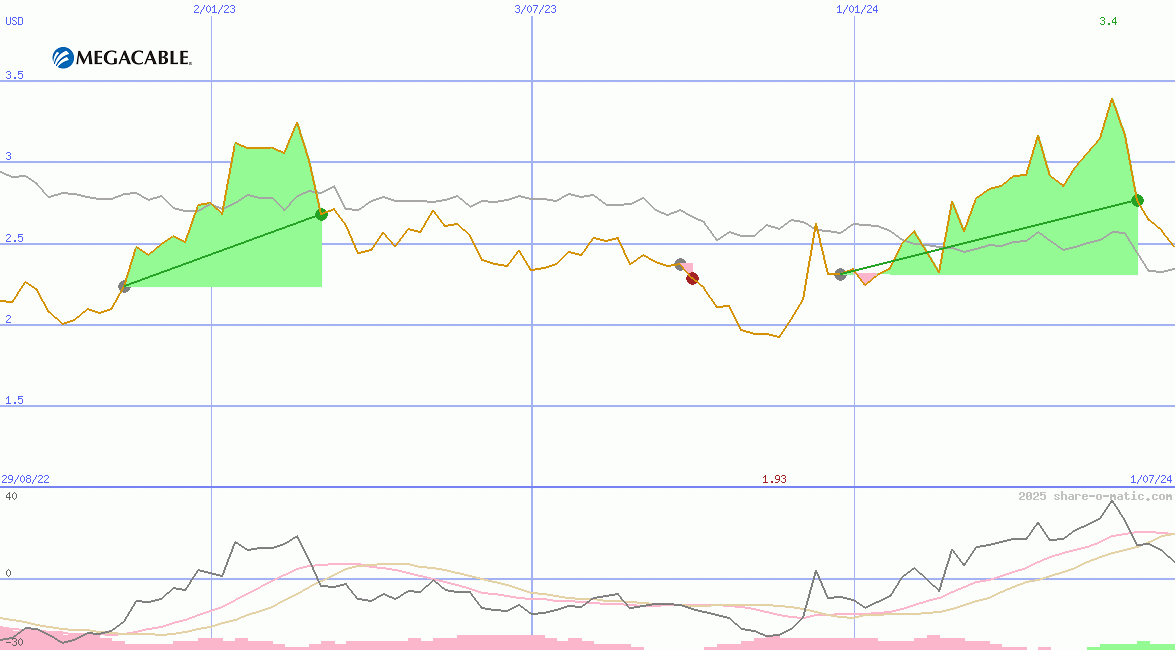
Task: Click the 2.5 price axis label
Action: pos(14,238)
